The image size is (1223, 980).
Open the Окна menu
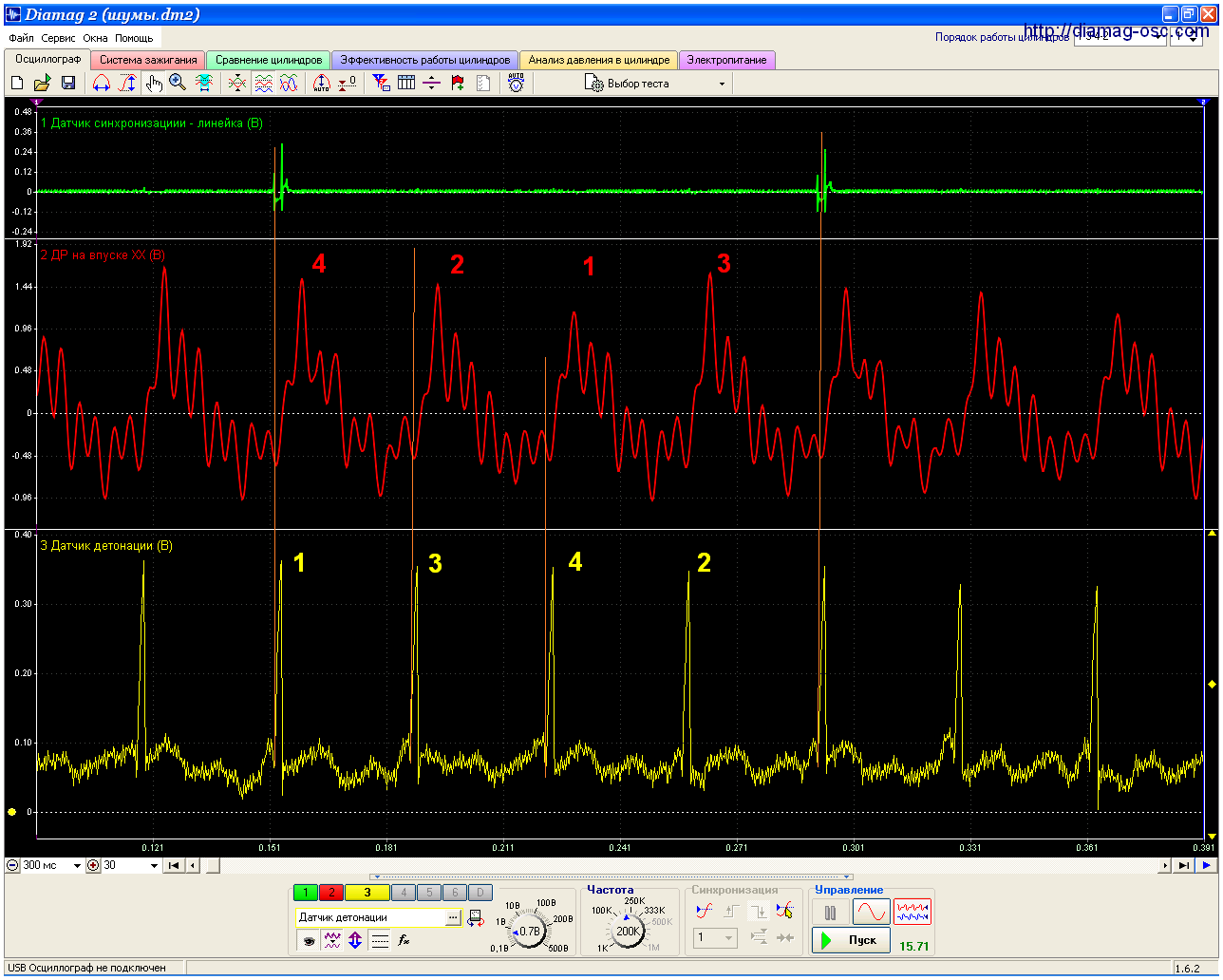(x=96, y=38)
